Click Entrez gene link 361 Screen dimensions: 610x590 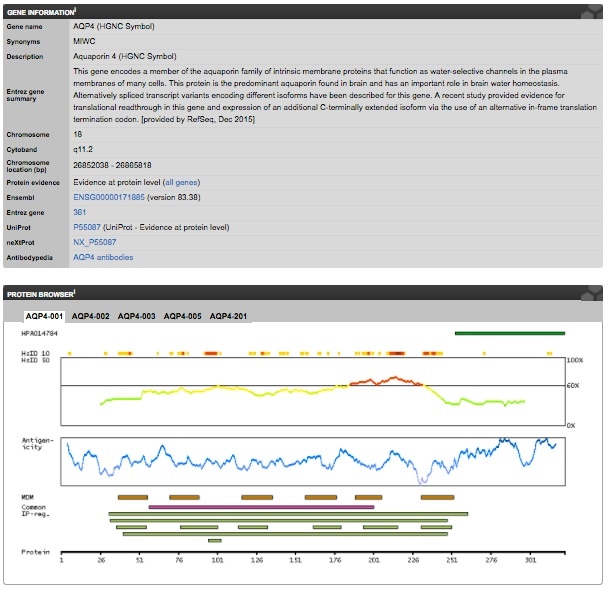tap(80, 212)
